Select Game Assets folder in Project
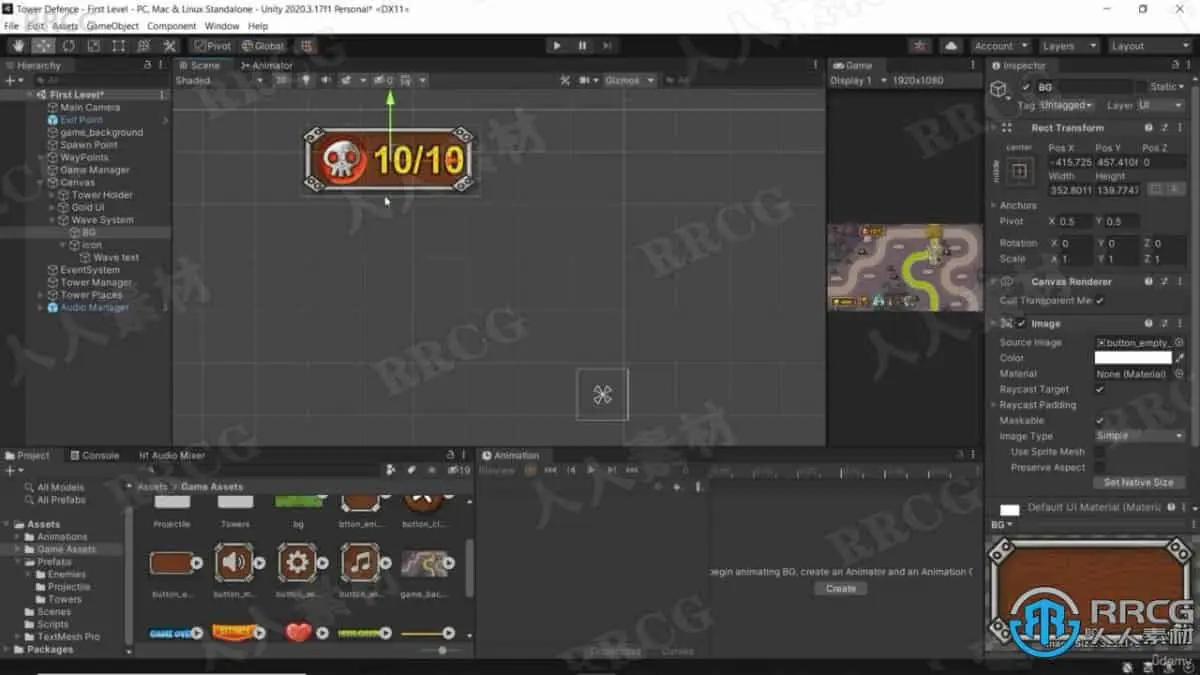1200x675 pixels. click(66, 549)
